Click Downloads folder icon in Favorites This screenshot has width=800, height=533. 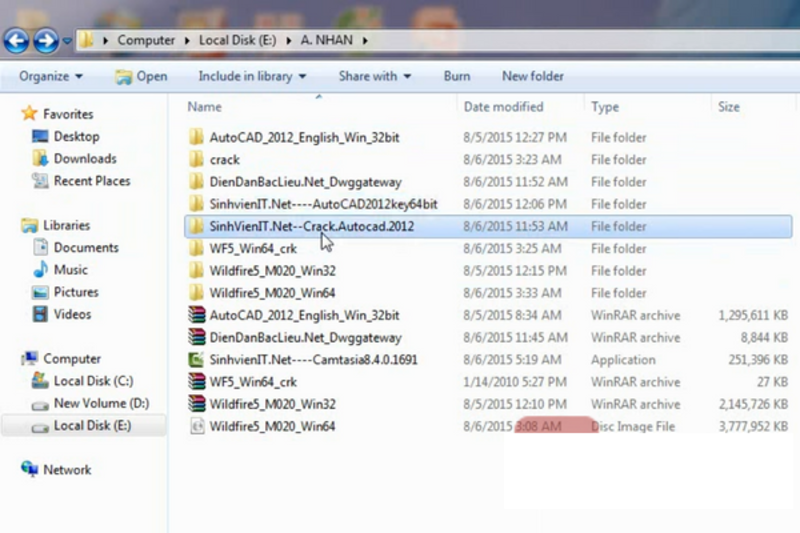[x=40, y=158]
